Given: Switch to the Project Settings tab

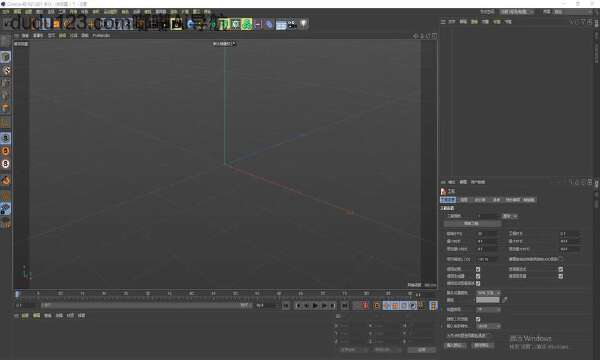Looking at the screenshot, I should tap(448, 200).
